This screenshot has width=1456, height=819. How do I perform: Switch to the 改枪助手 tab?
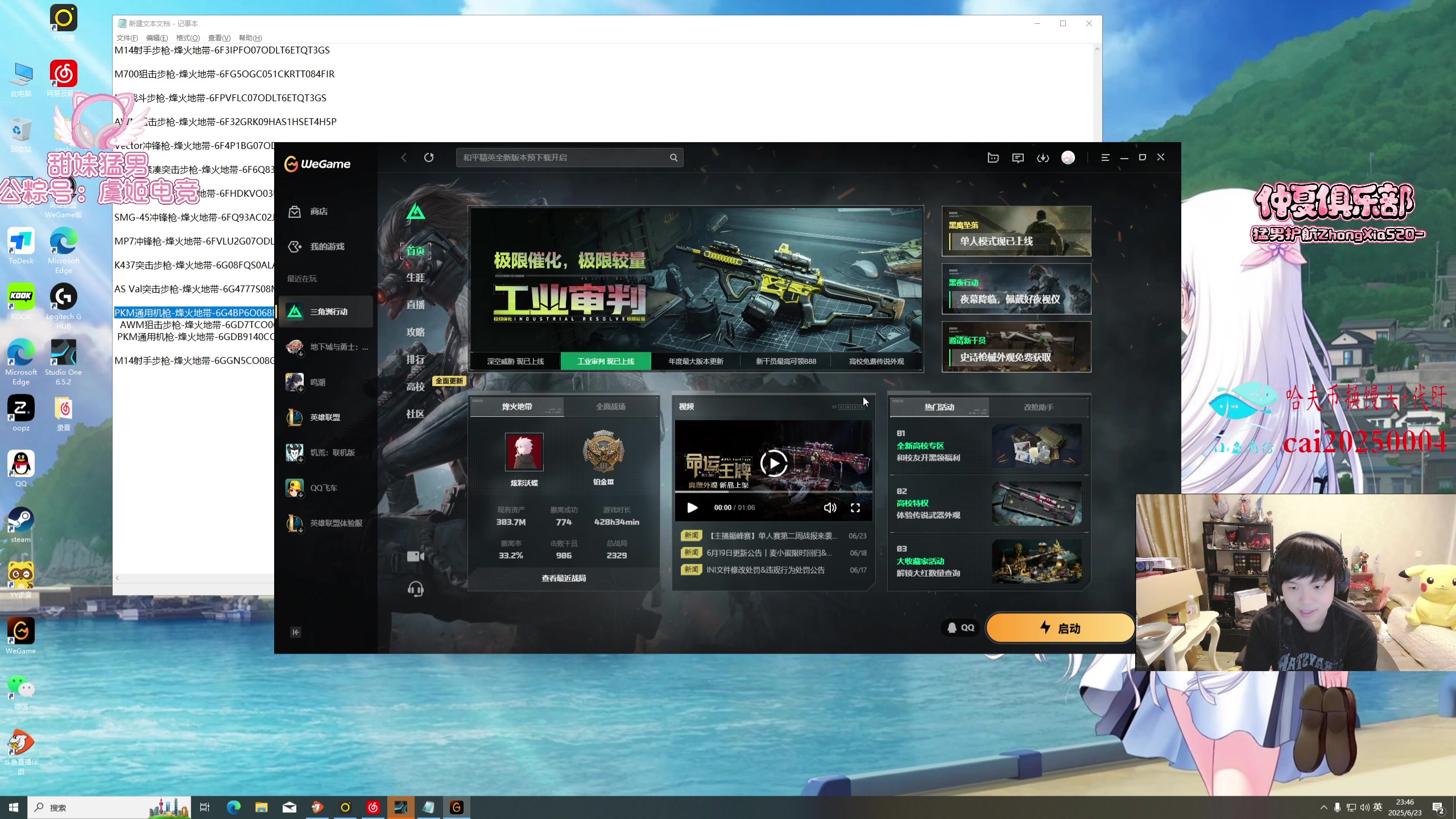pyautogui.click(x=1039, y=407)
